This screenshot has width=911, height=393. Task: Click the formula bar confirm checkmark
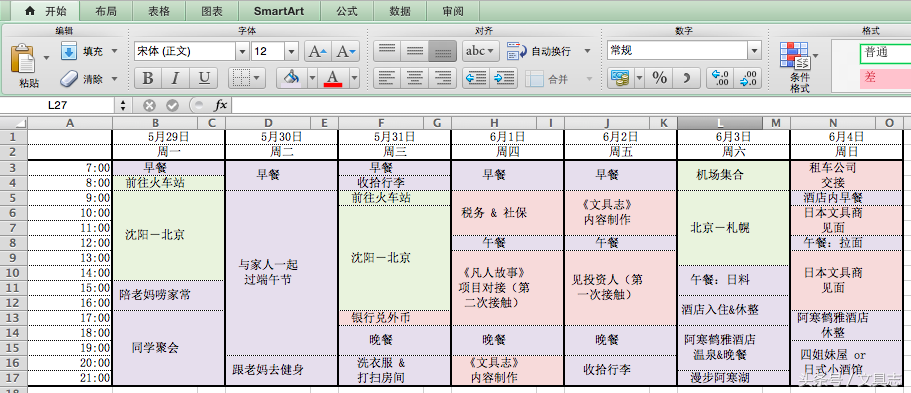172,105
